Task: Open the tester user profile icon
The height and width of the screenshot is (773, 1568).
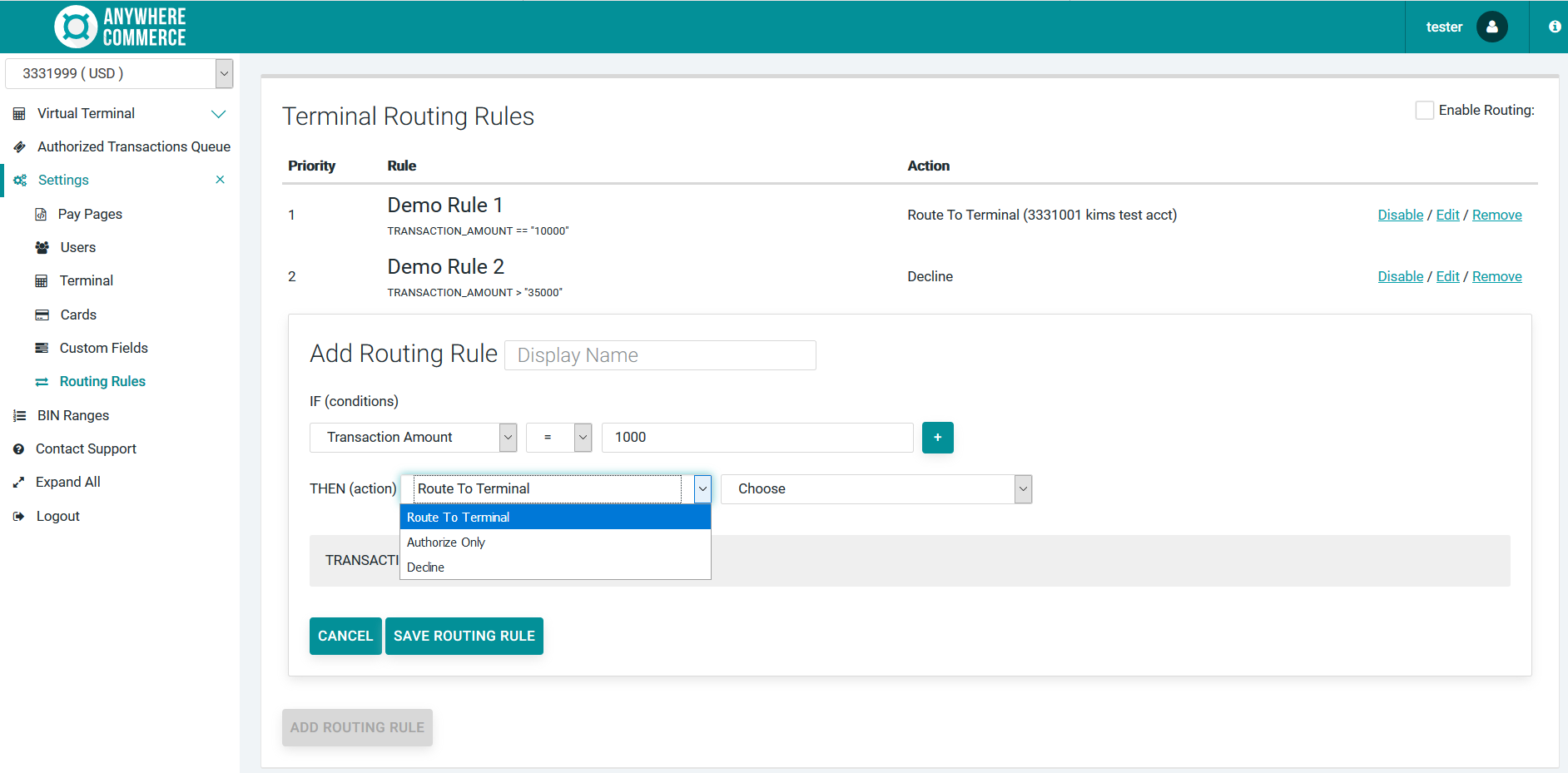Action: [1491, 27]
